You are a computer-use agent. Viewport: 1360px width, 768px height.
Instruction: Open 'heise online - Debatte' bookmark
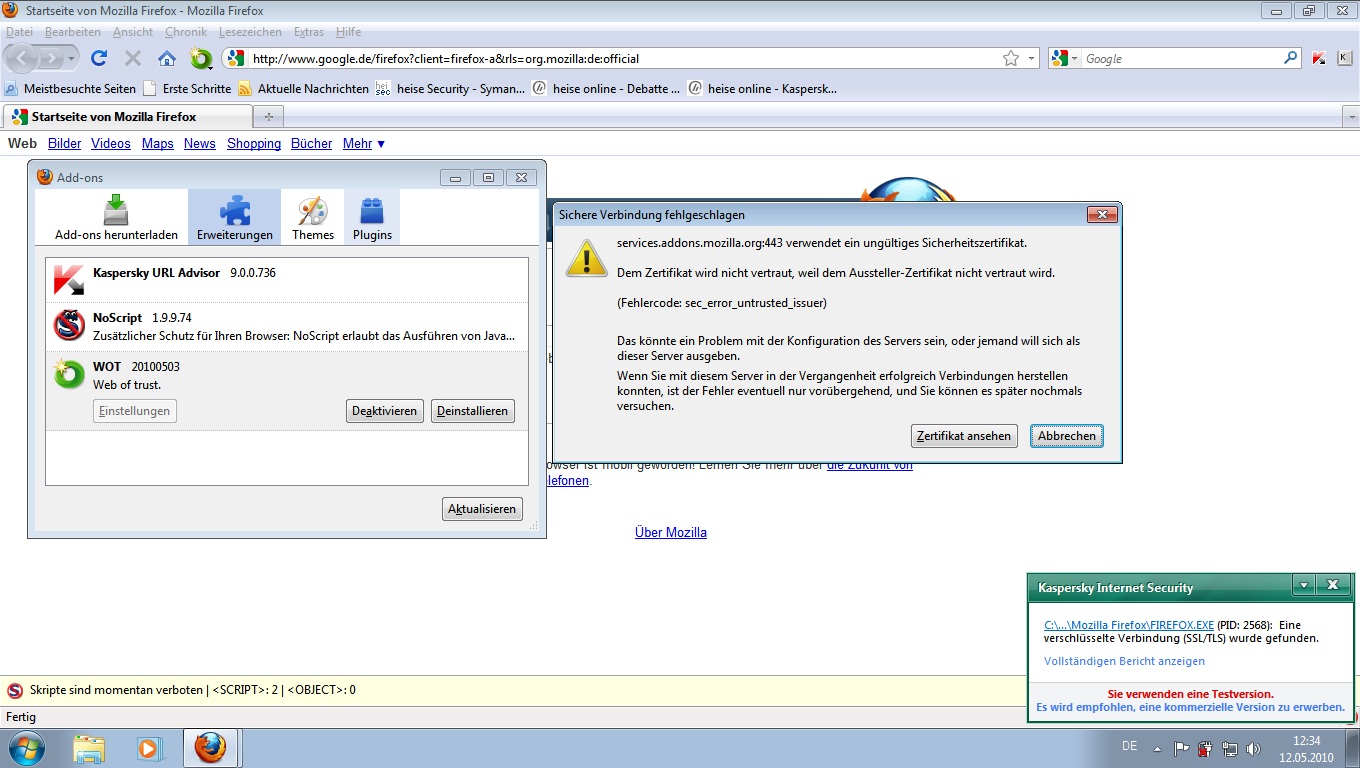click(606, 88)
